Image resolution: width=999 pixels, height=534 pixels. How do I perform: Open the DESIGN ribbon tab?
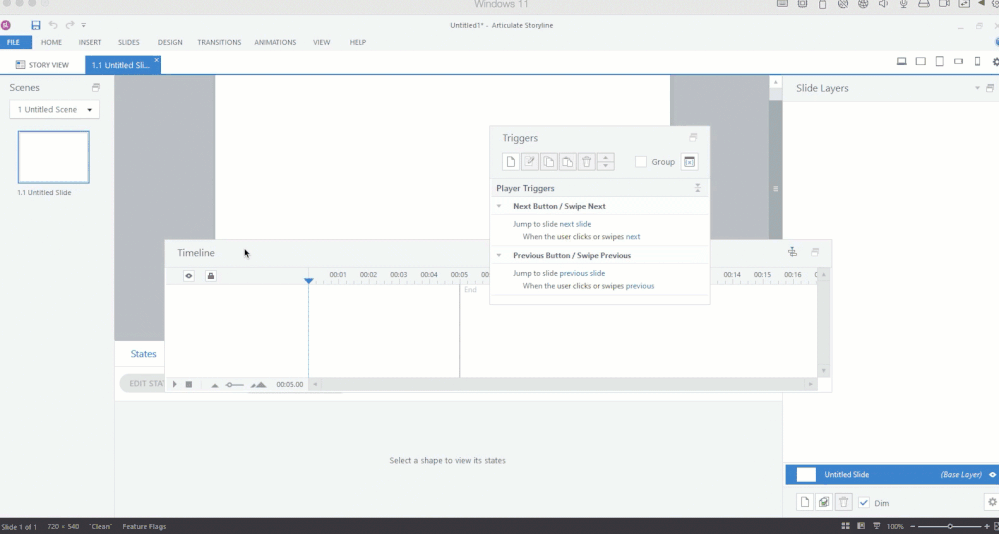point(170,42)
